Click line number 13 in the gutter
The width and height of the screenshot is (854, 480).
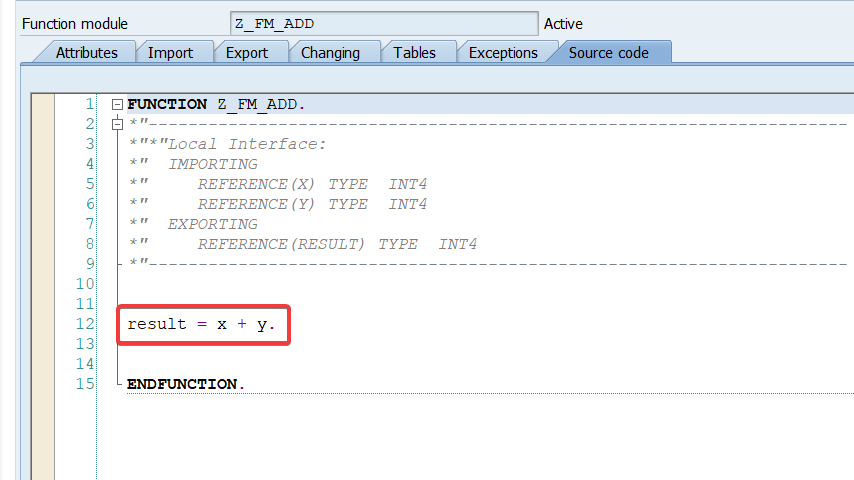point(85,344)
